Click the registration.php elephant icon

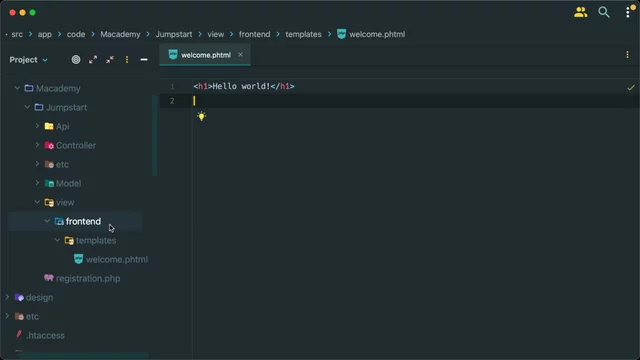click(x=49, y=278)
